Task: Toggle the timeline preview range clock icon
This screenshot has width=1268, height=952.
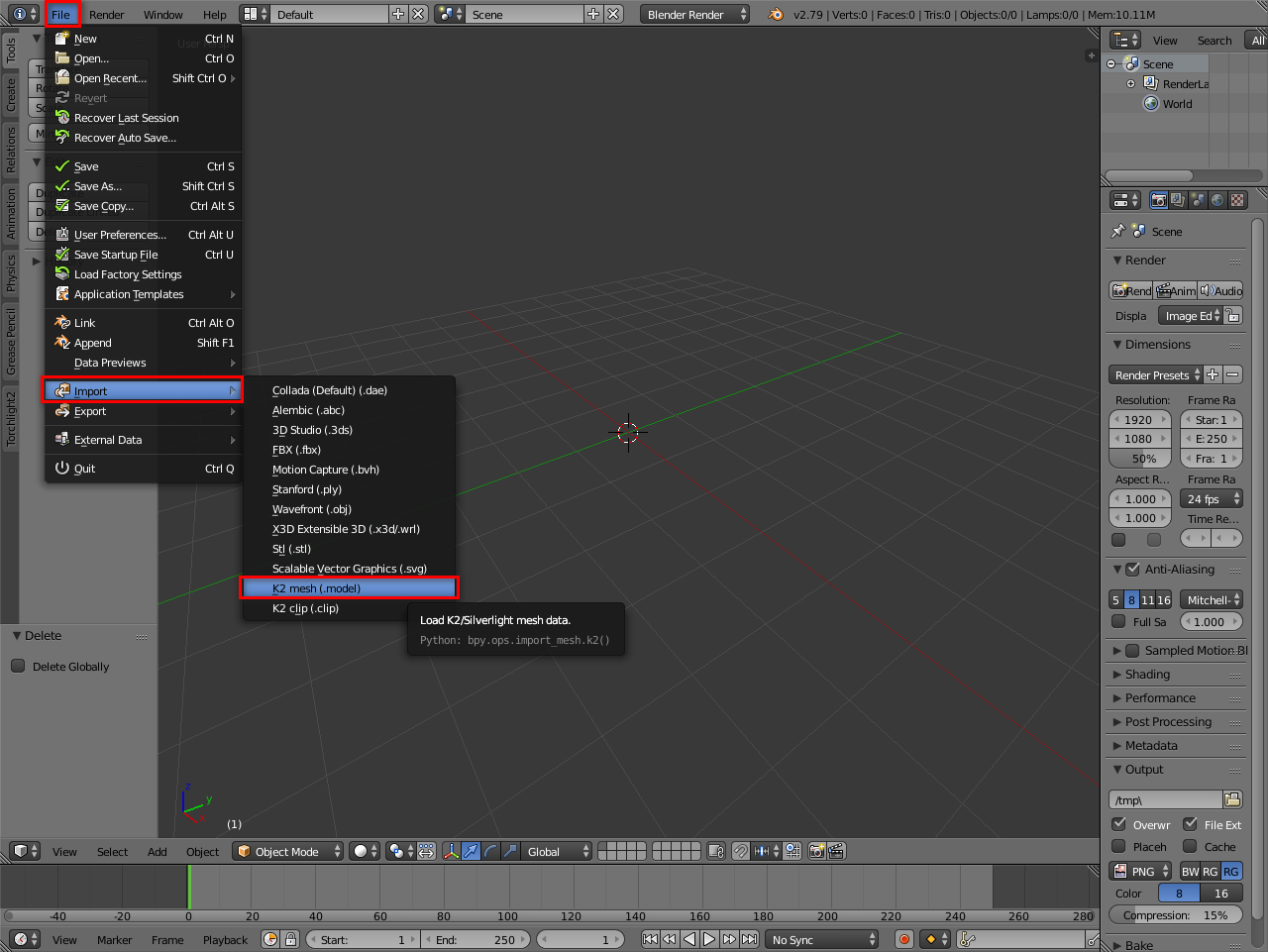Action: 270,939
